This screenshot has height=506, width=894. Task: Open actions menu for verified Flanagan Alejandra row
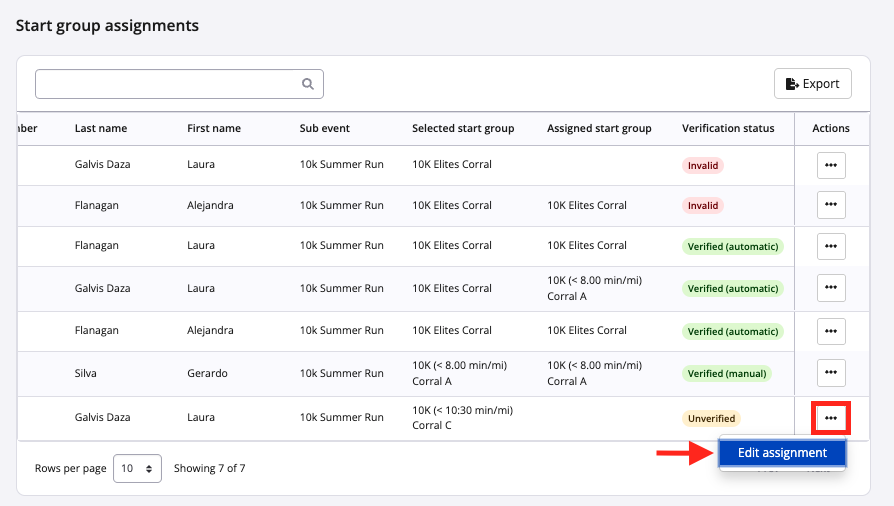click(x=830, y=331)
